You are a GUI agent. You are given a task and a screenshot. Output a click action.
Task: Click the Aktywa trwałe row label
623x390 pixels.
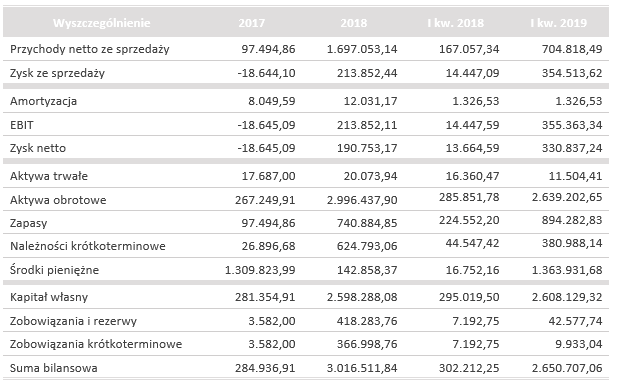(49, 176)
